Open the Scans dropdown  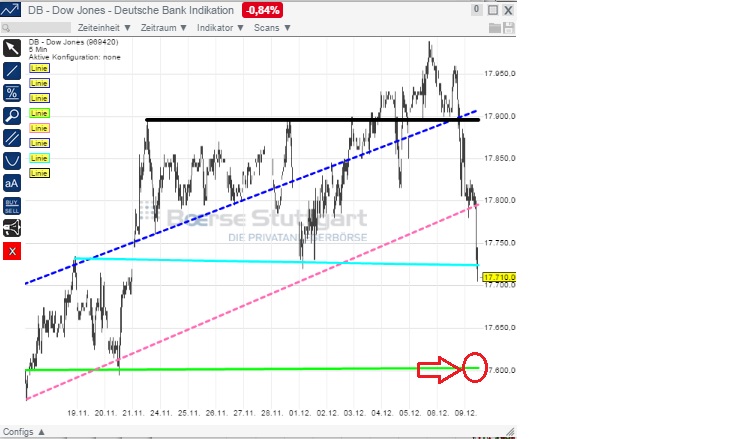click(x=272, y=28)
